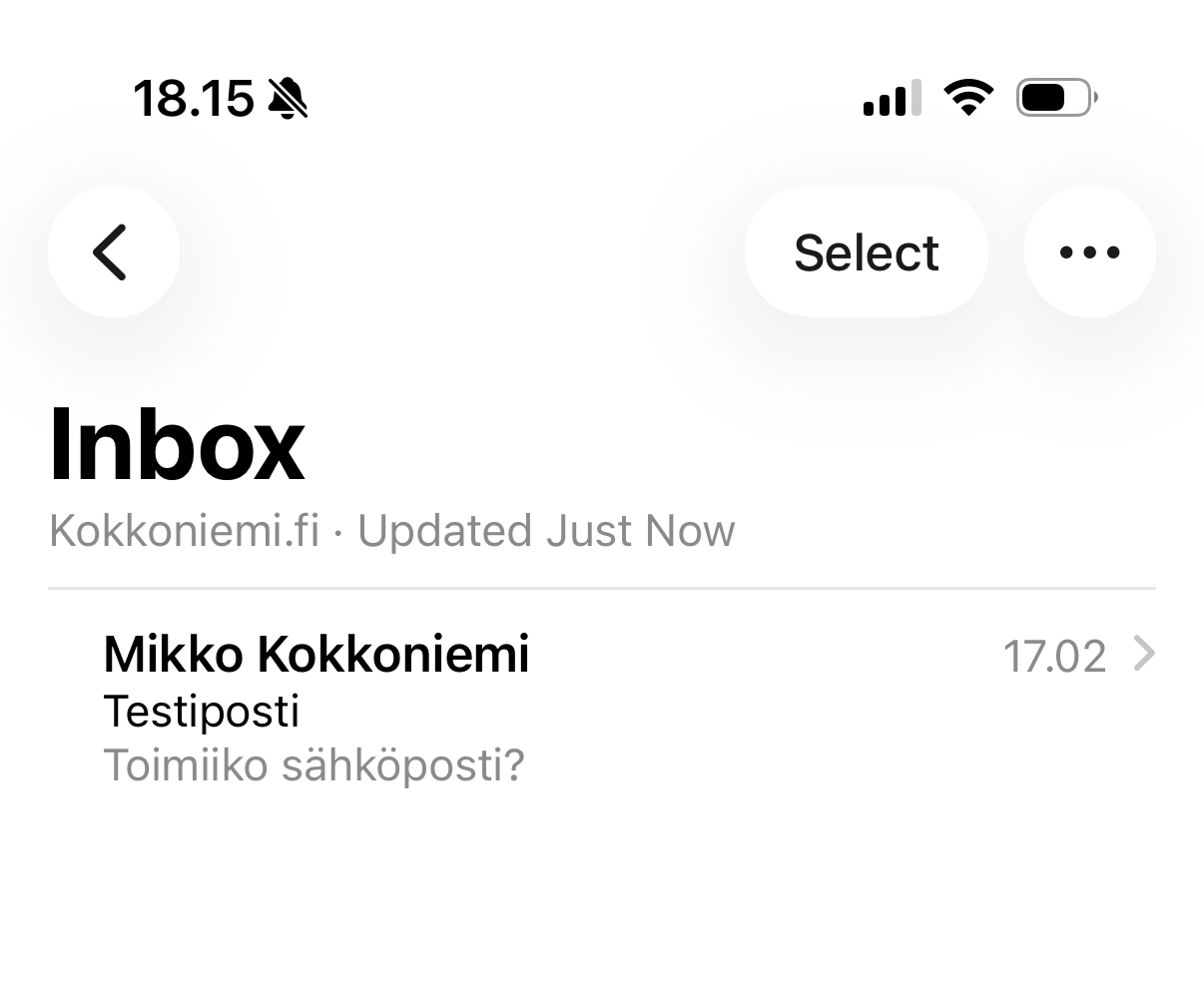1204x994 pixels.
Task: Tap the 17.02 message timestamp
Action: pos(1054,657)
